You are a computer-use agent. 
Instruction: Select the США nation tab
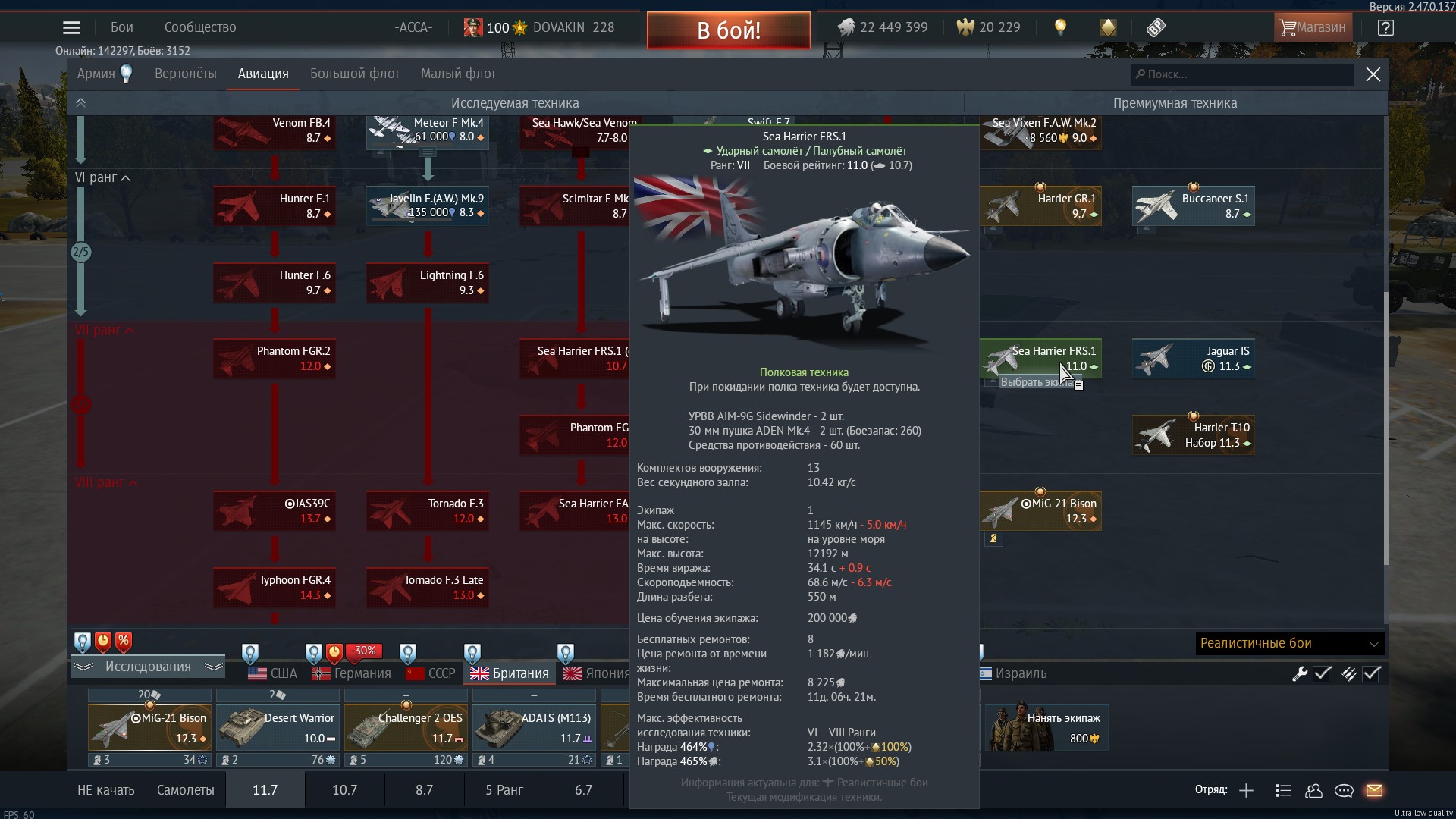pyautogui.click(x=273, y=673)
